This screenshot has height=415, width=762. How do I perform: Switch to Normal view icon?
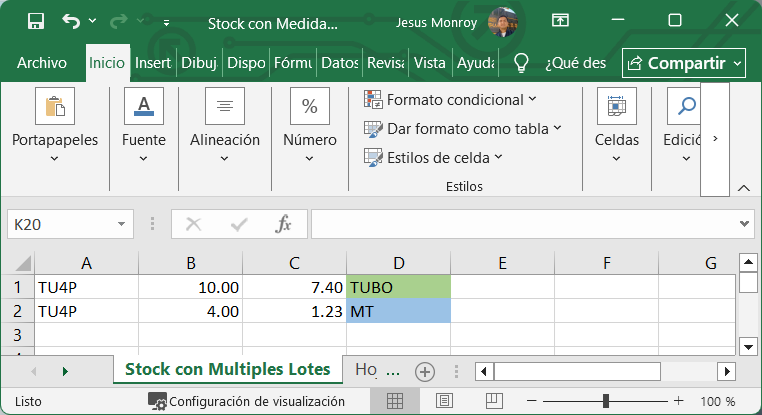point(395,401)
